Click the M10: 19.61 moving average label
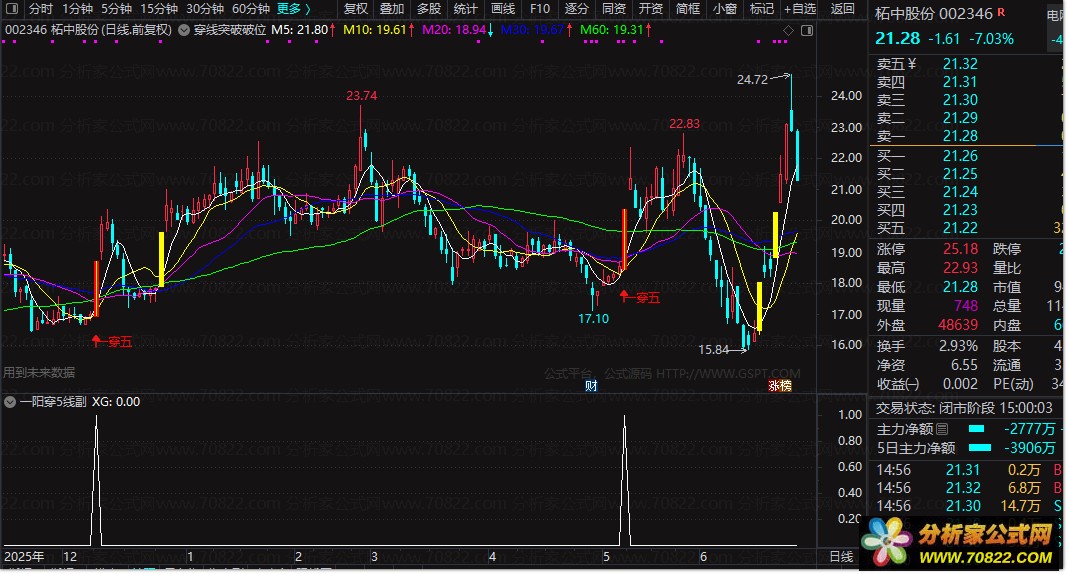 378,30
